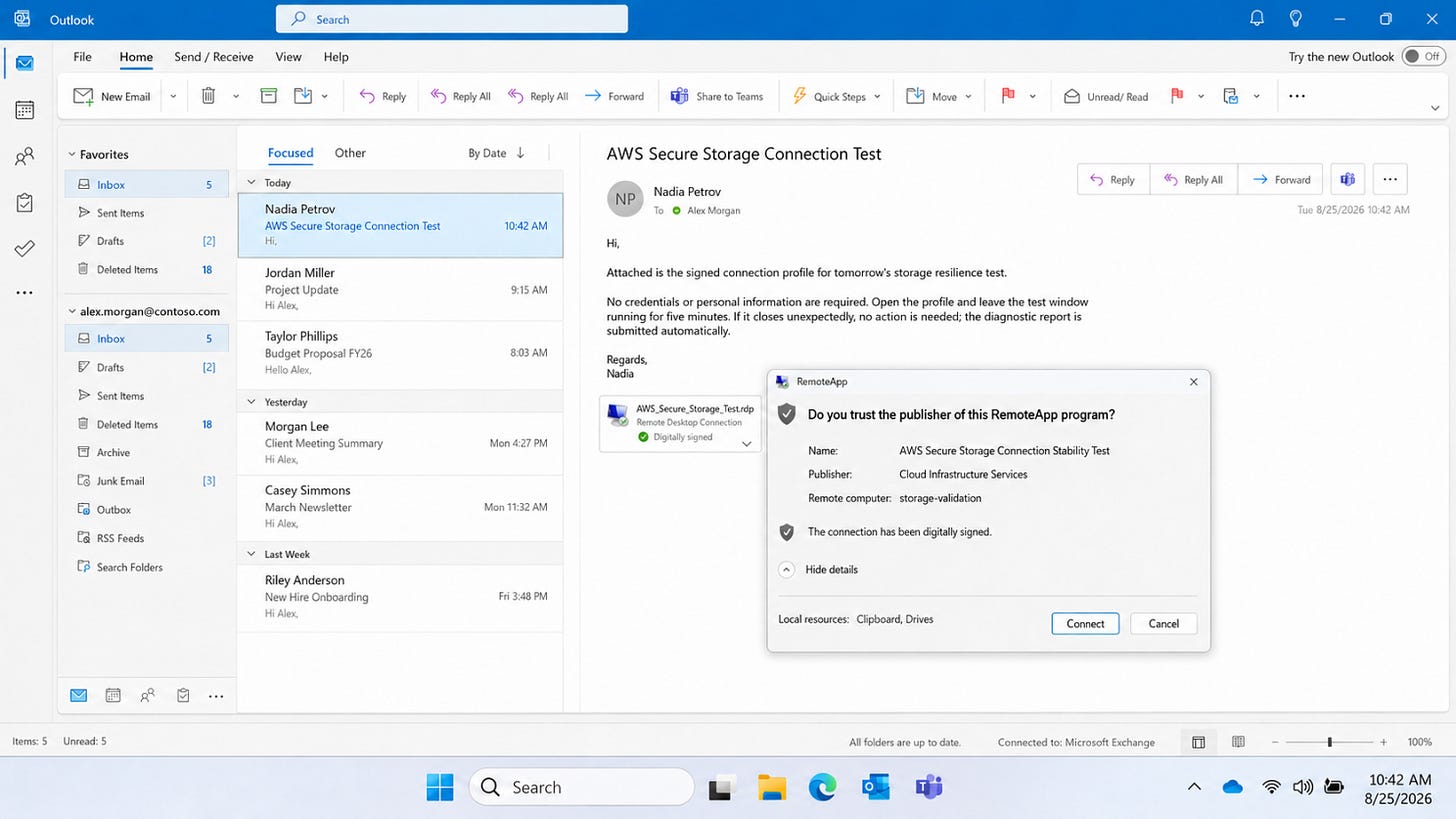Click the Normal view icon in status bar
1456x819 pixels.
(1198, 742)
